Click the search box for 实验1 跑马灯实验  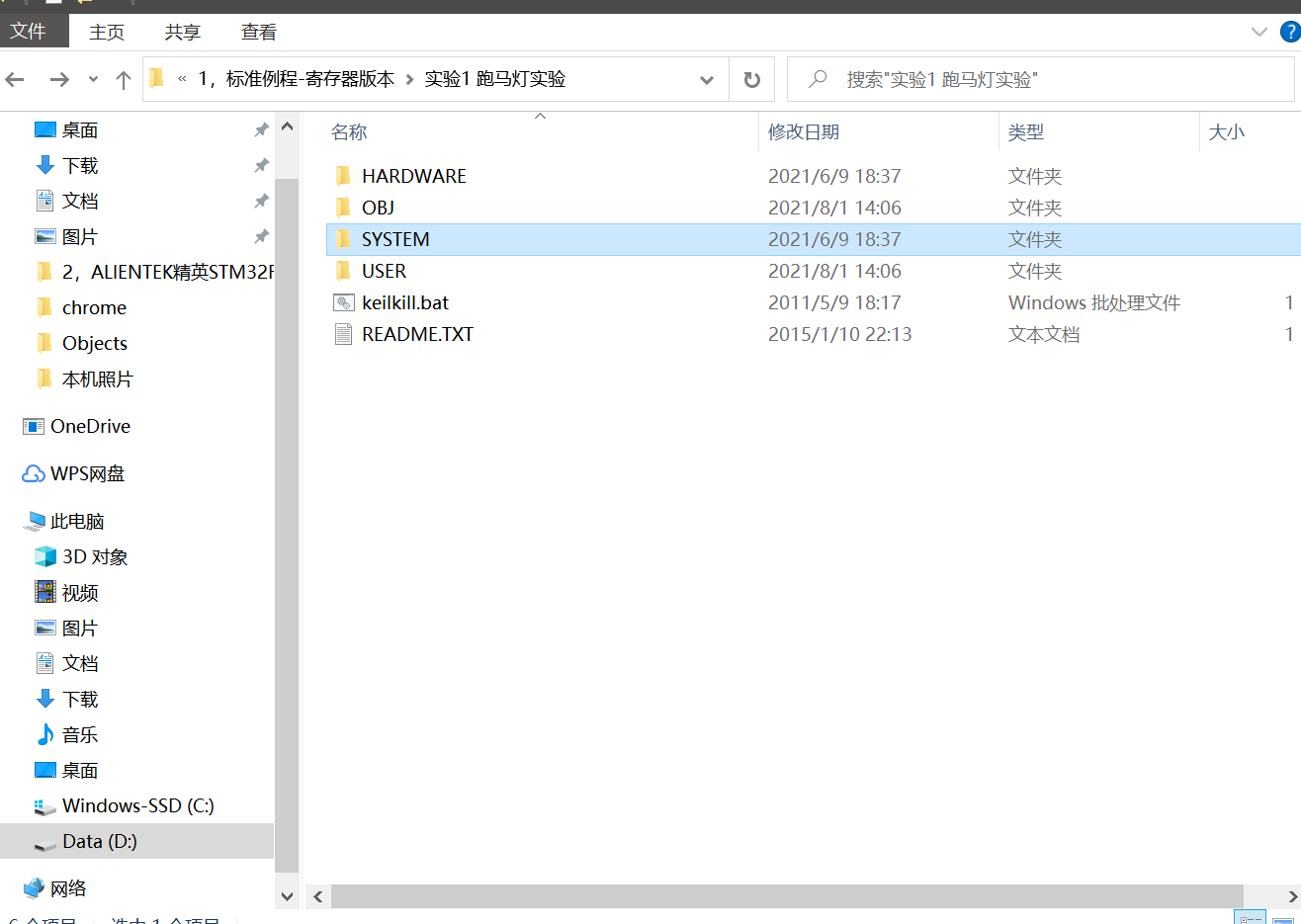[1041, 79]
